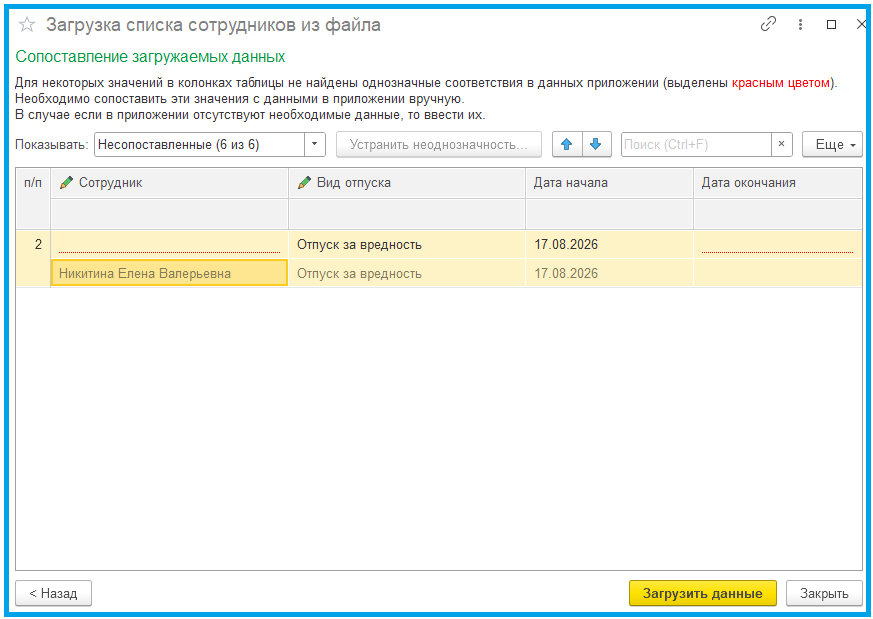
Task: Sort by Сотрудник column header
Action: (169, 183)
